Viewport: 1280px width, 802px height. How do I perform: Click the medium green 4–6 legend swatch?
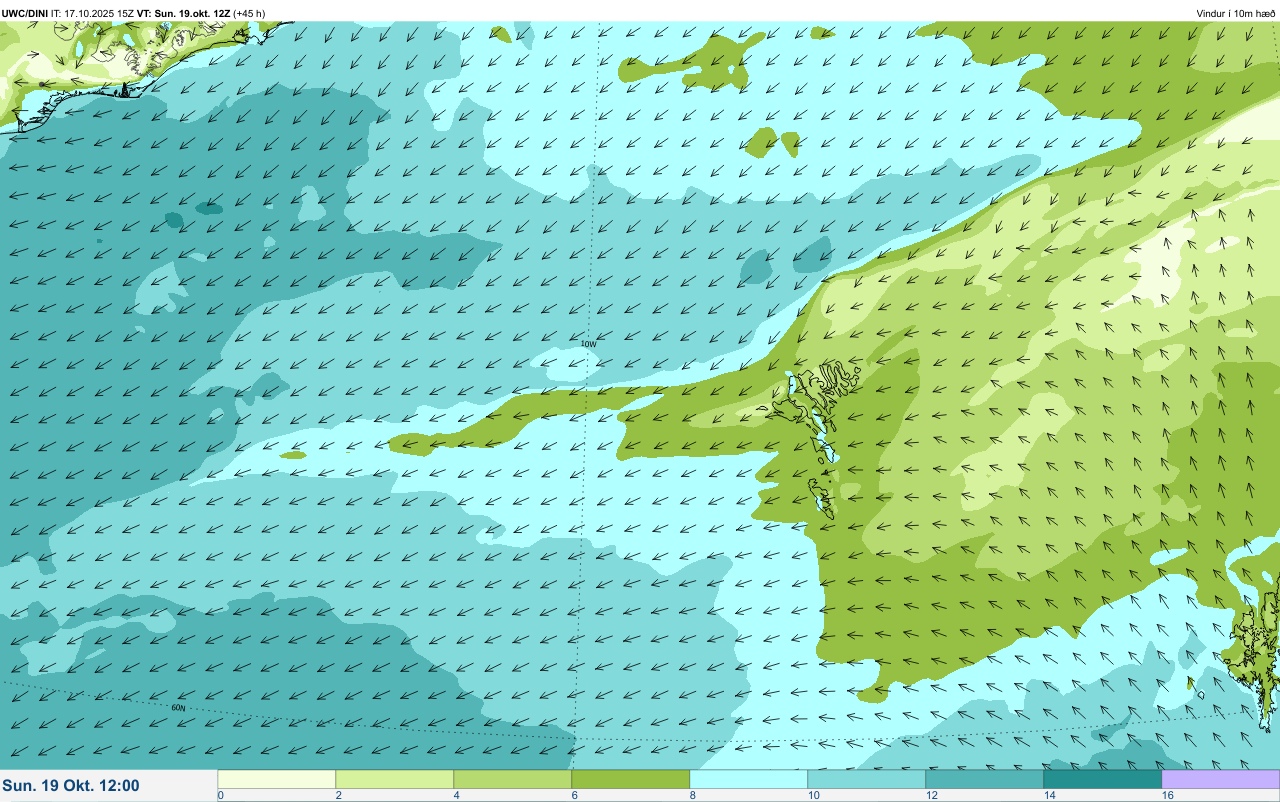[513, 779]
